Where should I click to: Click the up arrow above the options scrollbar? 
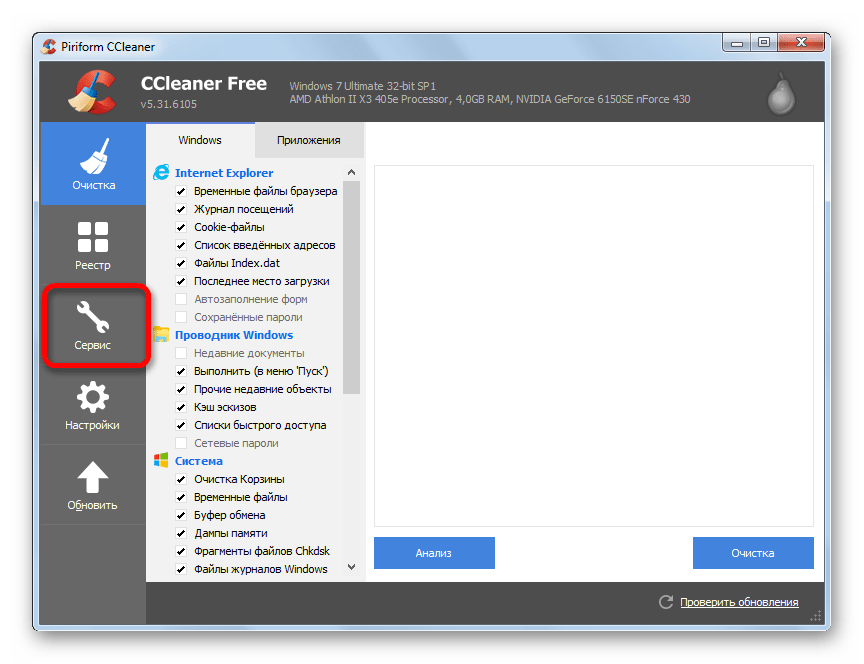coord(351,172)
